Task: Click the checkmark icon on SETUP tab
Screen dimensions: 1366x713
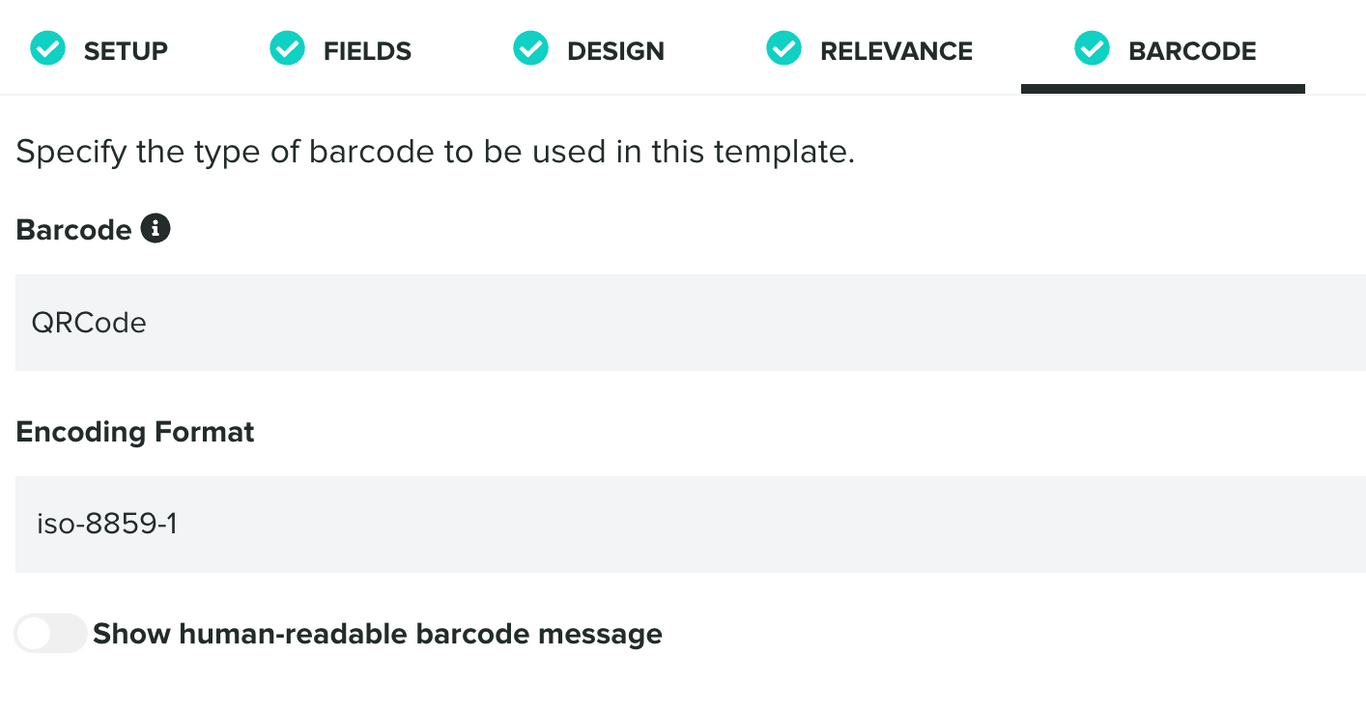Action: click(x=47, y=47)
